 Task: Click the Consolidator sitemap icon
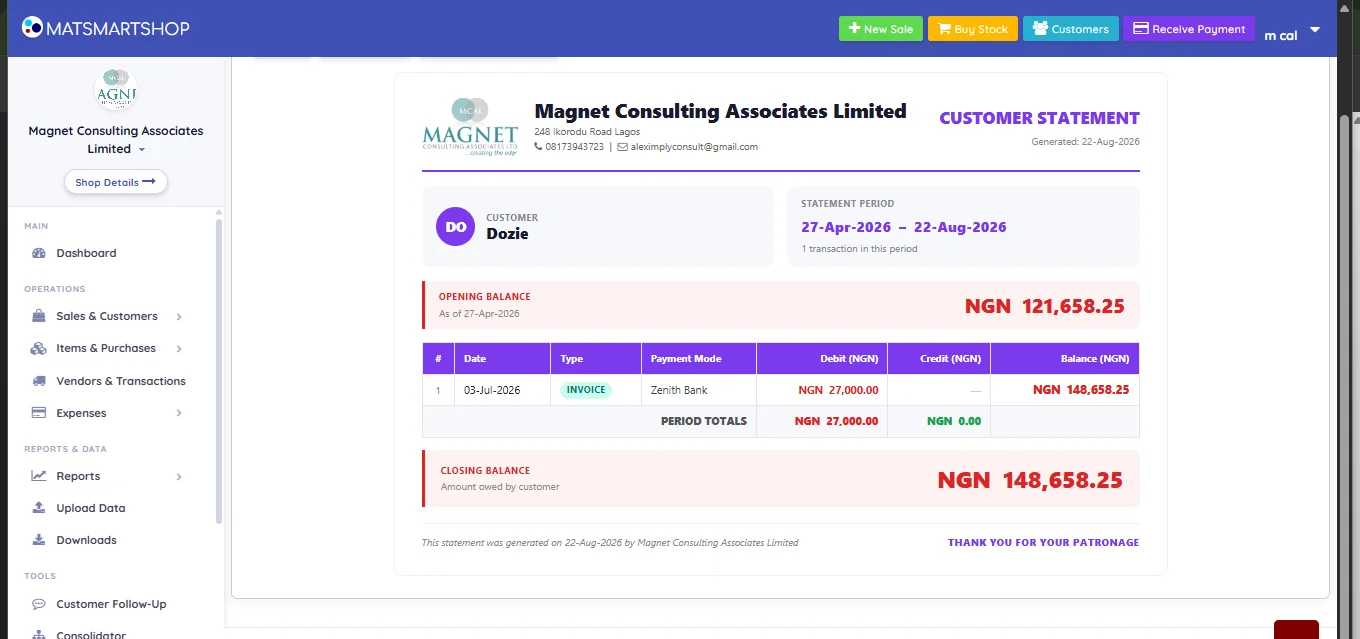click(x=39, y=635)
